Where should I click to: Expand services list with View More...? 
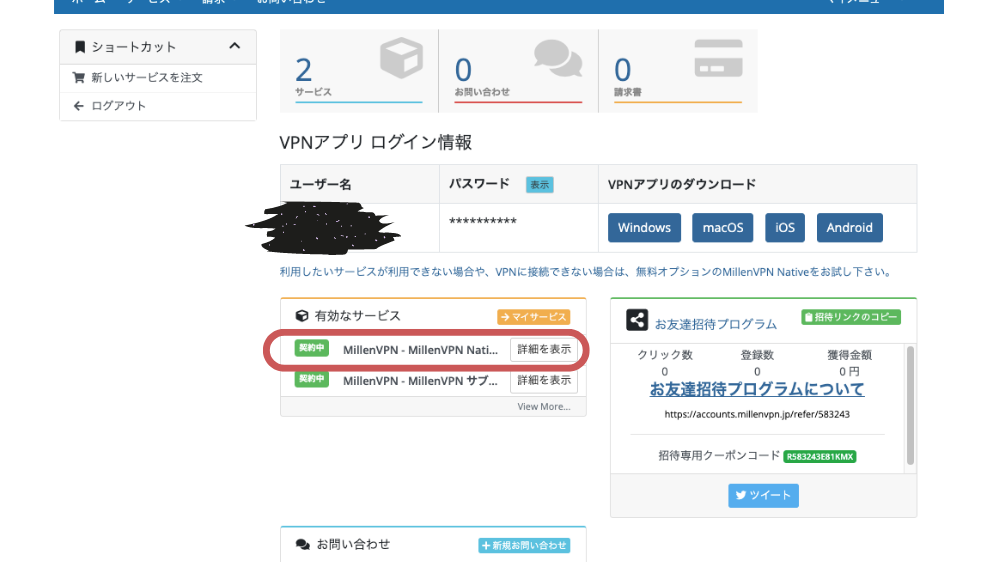click(543, 407)
